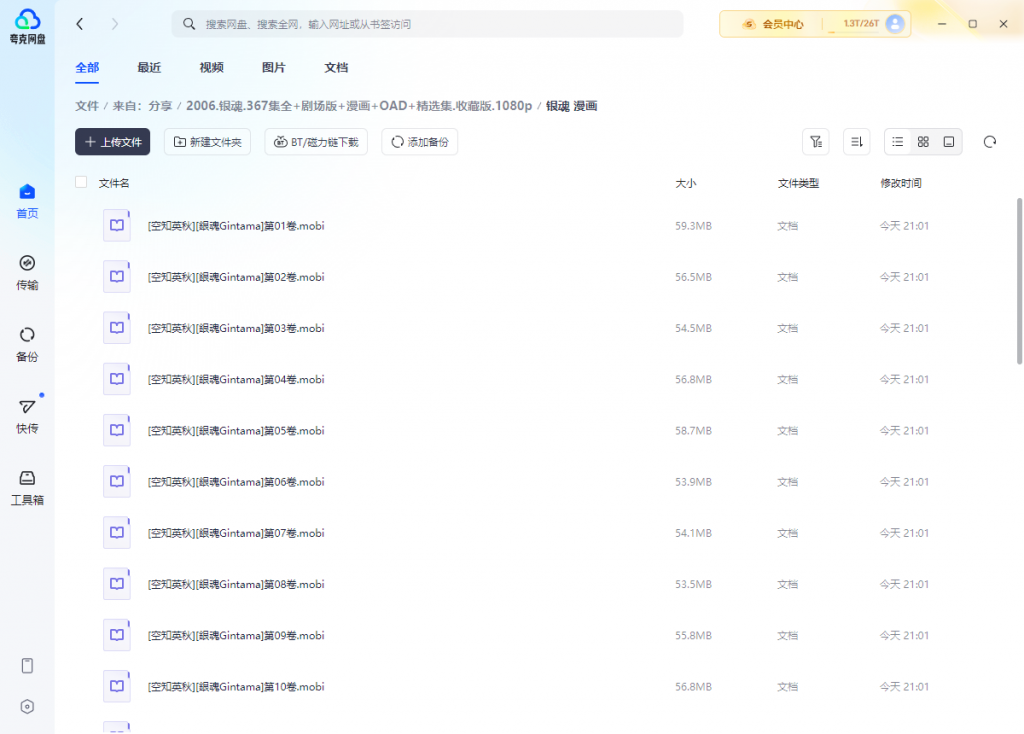The width and height of the screenshot is (1024, 734).
Task: Select file name 第05卷.mobi
Action: click(x=236, y=431)
